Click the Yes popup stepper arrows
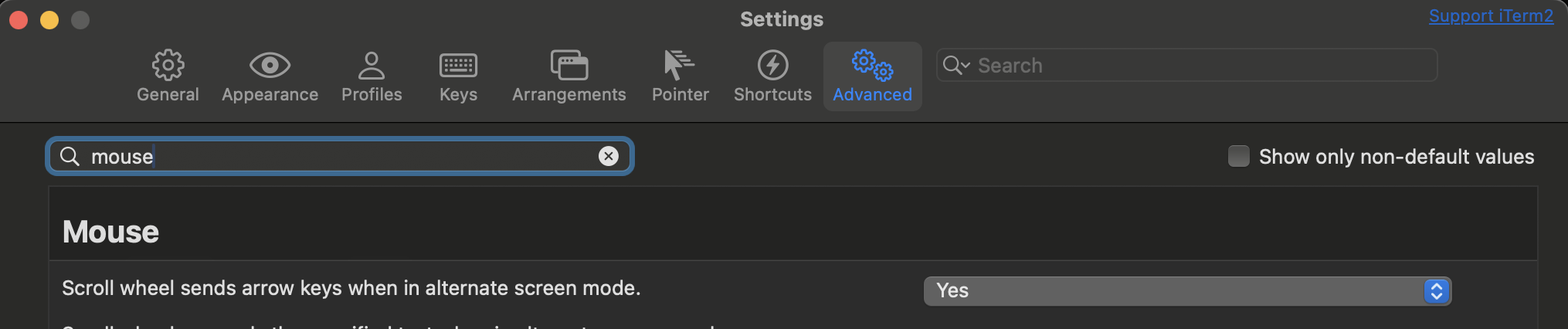 [x=1437, y=291]
